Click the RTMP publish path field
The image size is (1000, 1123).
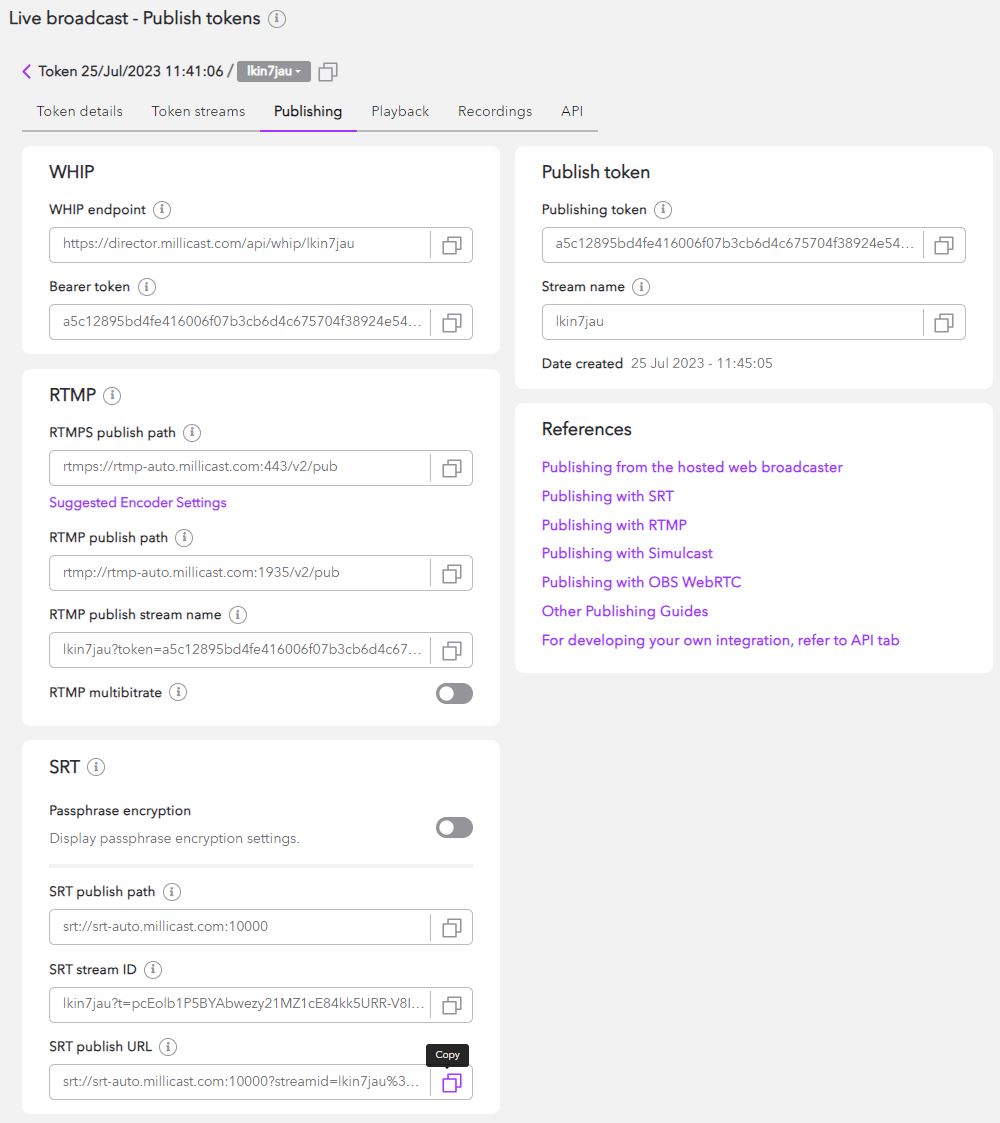240,573
